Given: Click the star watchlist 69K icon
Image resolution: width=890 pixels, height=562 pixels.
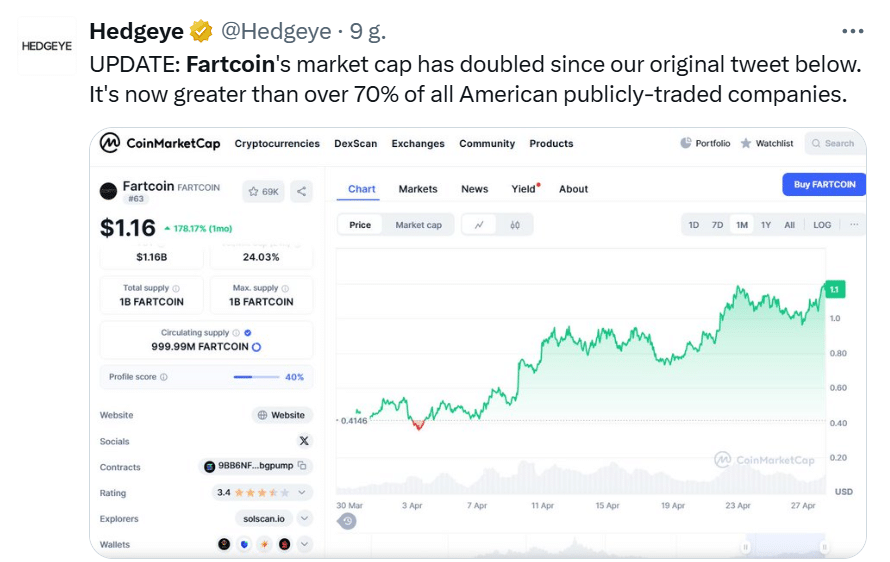Looking at the screenshot, I should [263, 191].
